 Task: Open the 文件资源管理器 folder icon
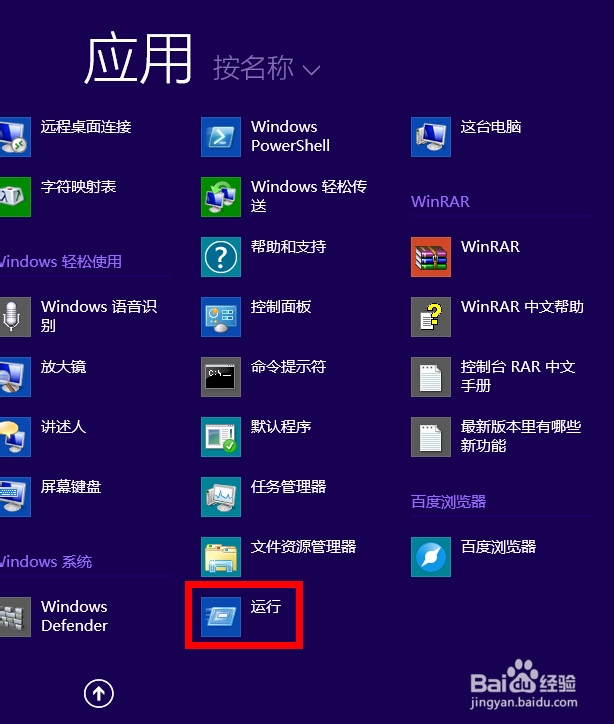[x=221, y=557]
